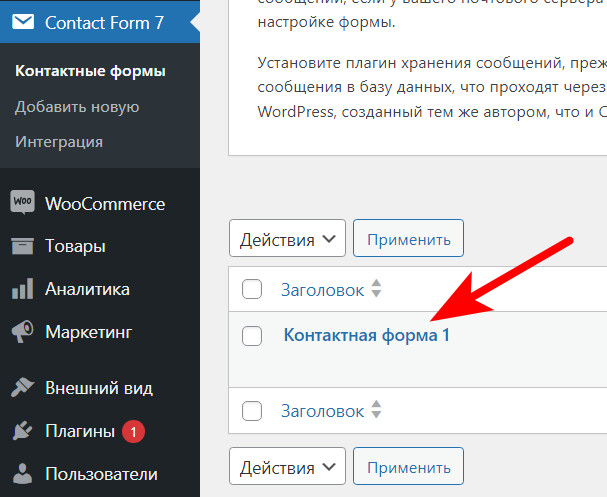The image size is (607, 497).
Task: Click the bottom Применить button
Action: click(408, 466)
